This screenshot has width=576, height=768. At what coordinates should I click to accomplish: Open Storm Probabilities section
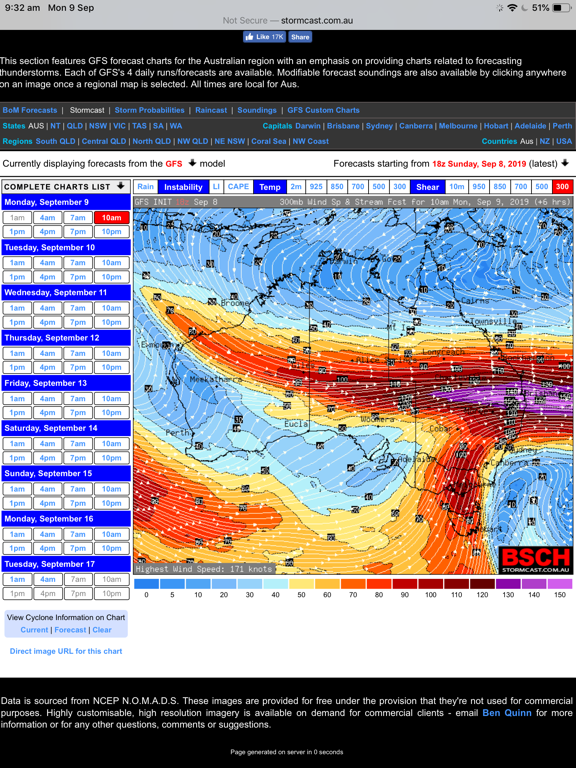(149, 110)
